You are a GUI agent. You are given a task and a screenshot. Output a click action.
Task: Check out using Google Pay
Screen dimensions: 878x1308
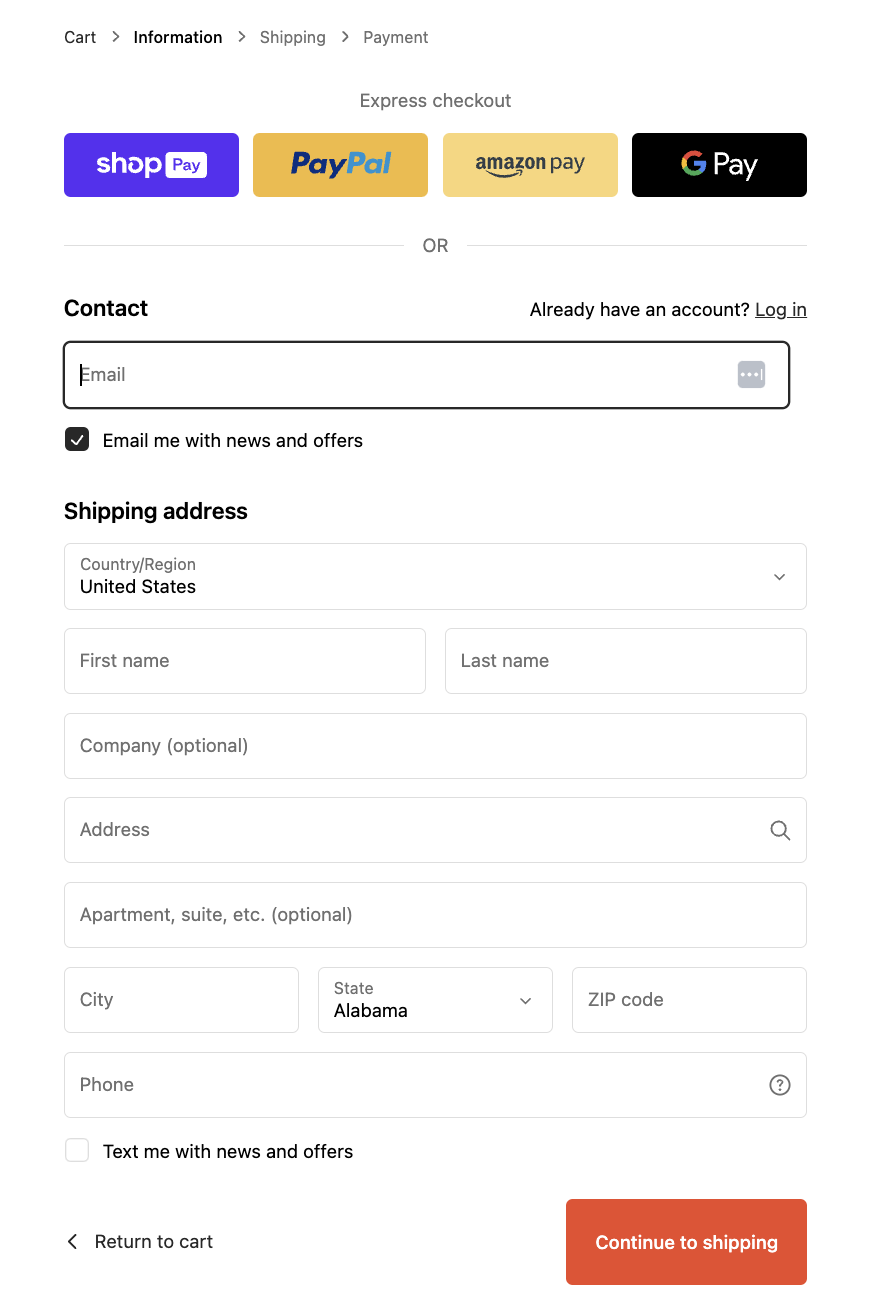click(x=719, y=165)
